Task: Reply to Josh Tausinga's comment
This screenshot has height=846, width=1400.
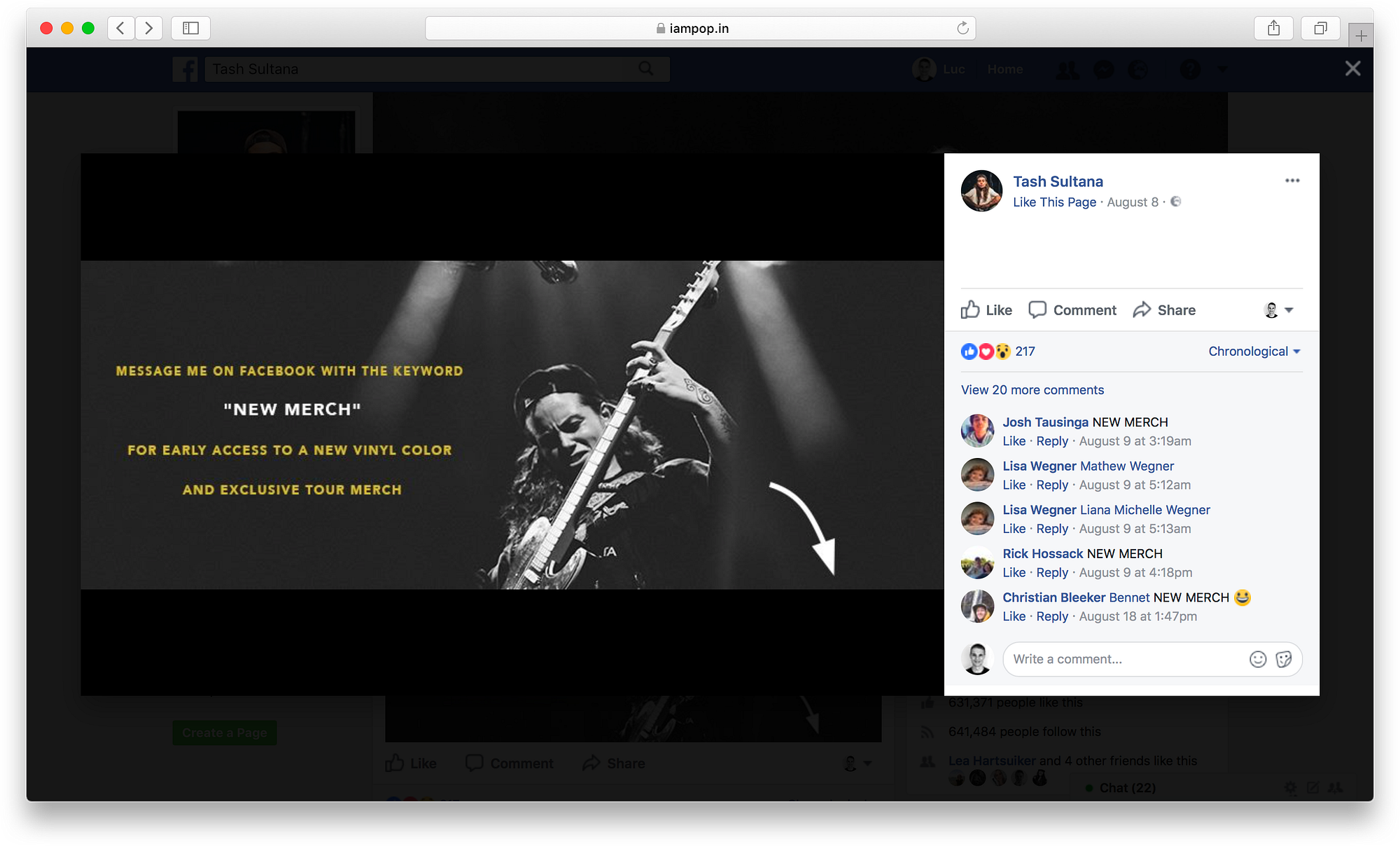Action: pos(1052,441)
